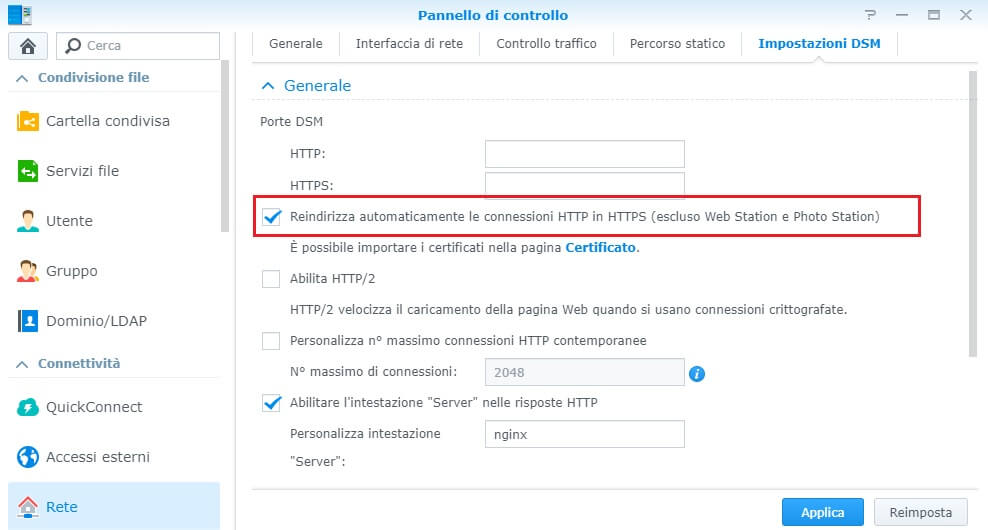Screen dimensions: 988x530
Task: Open the QuickConnect cloud icon
Action: pos(28,407)
